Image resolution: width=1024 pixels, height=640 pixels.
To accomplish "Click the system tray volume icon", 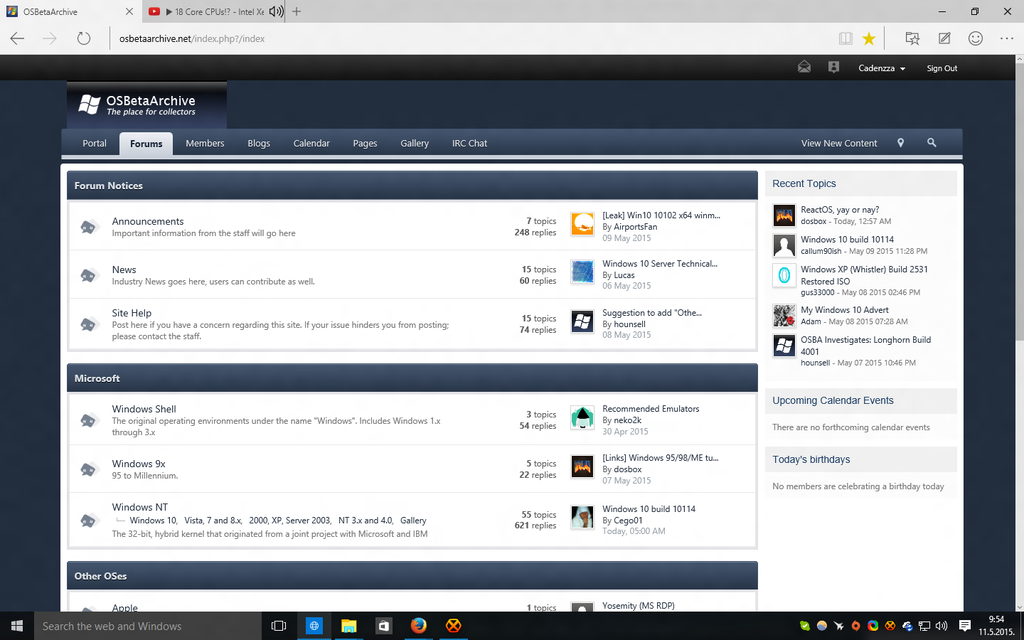I will click(x=941, y=626).
